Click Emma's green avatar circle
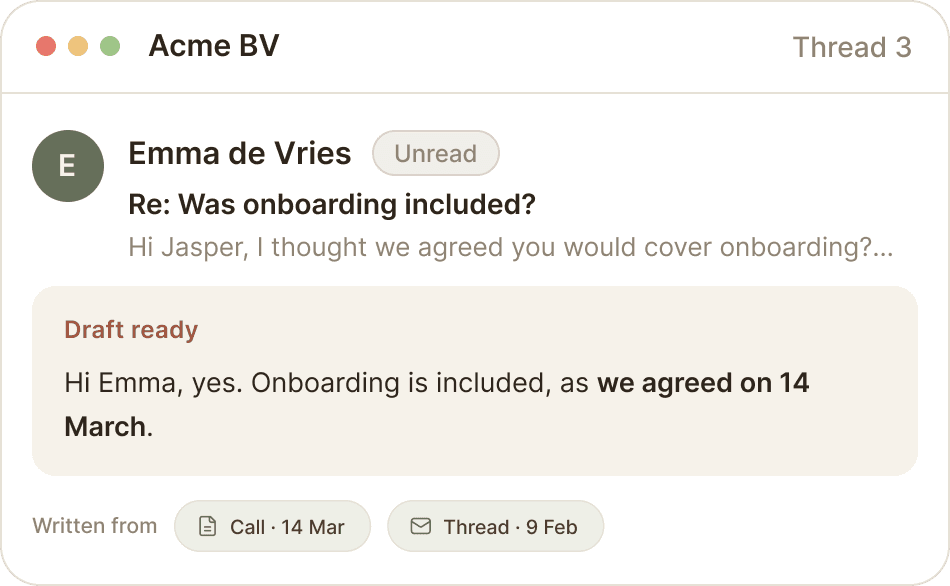The width and height of the screenshot is (950, 586). (68, 166)
